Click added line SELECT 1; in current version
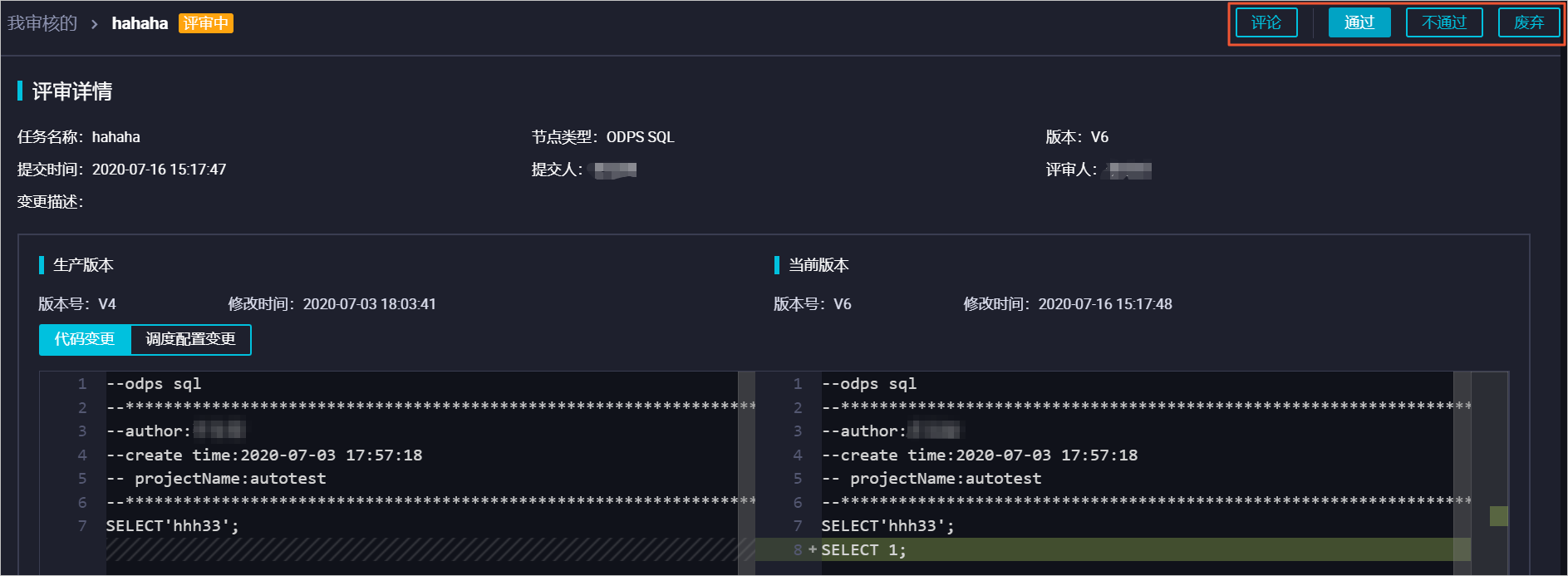 [x=863, y=549]
